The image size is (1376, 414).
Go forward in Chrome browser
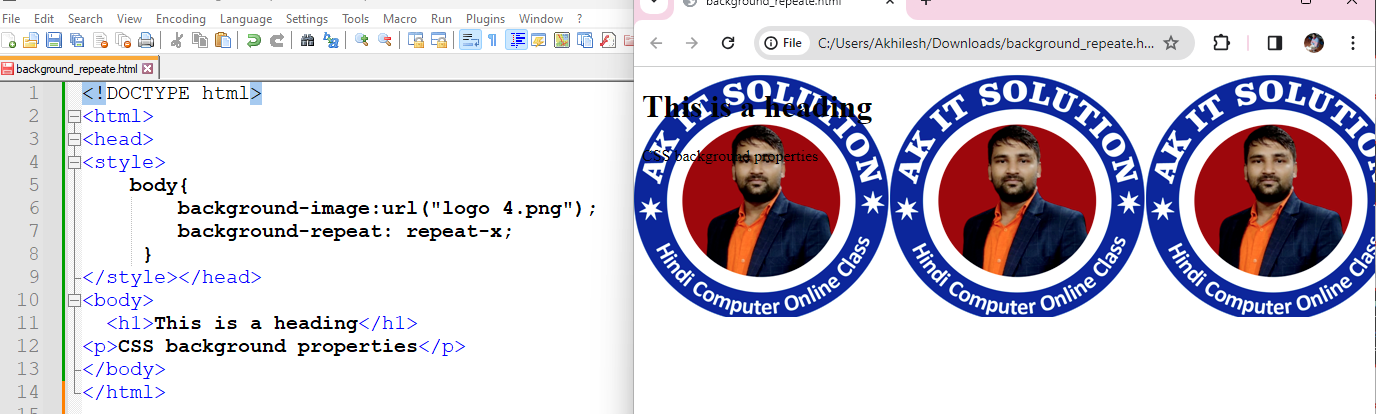(691, 43)
